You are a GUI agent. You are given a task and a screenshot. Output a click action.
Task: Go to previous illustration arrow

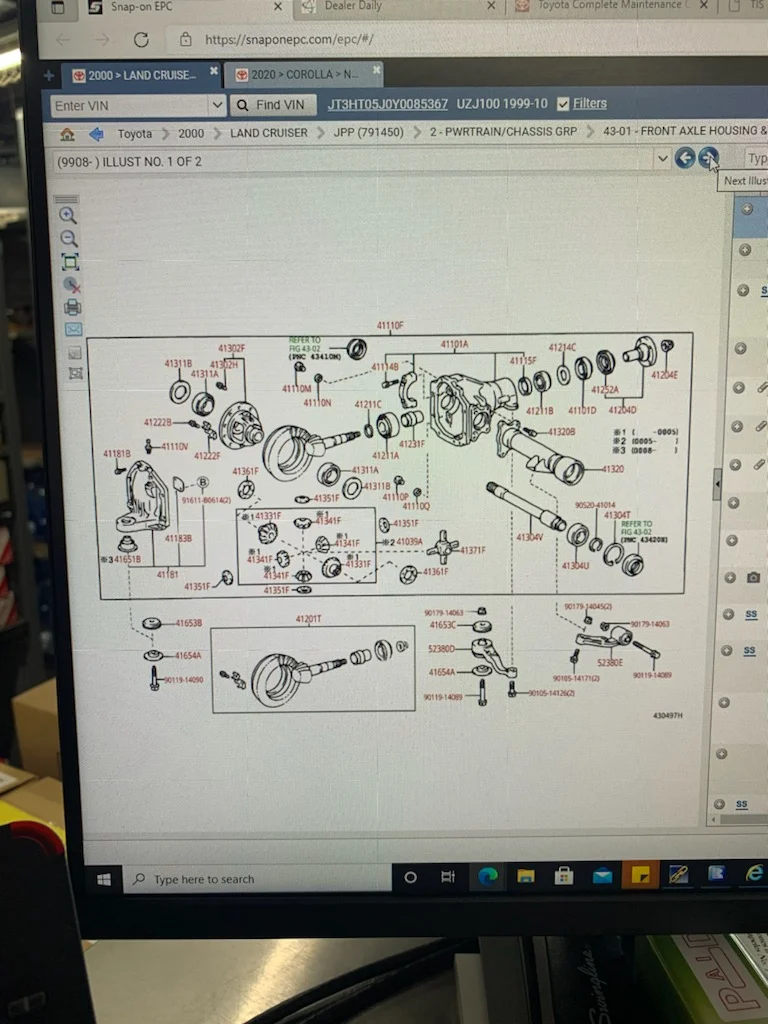coord(684,158)
